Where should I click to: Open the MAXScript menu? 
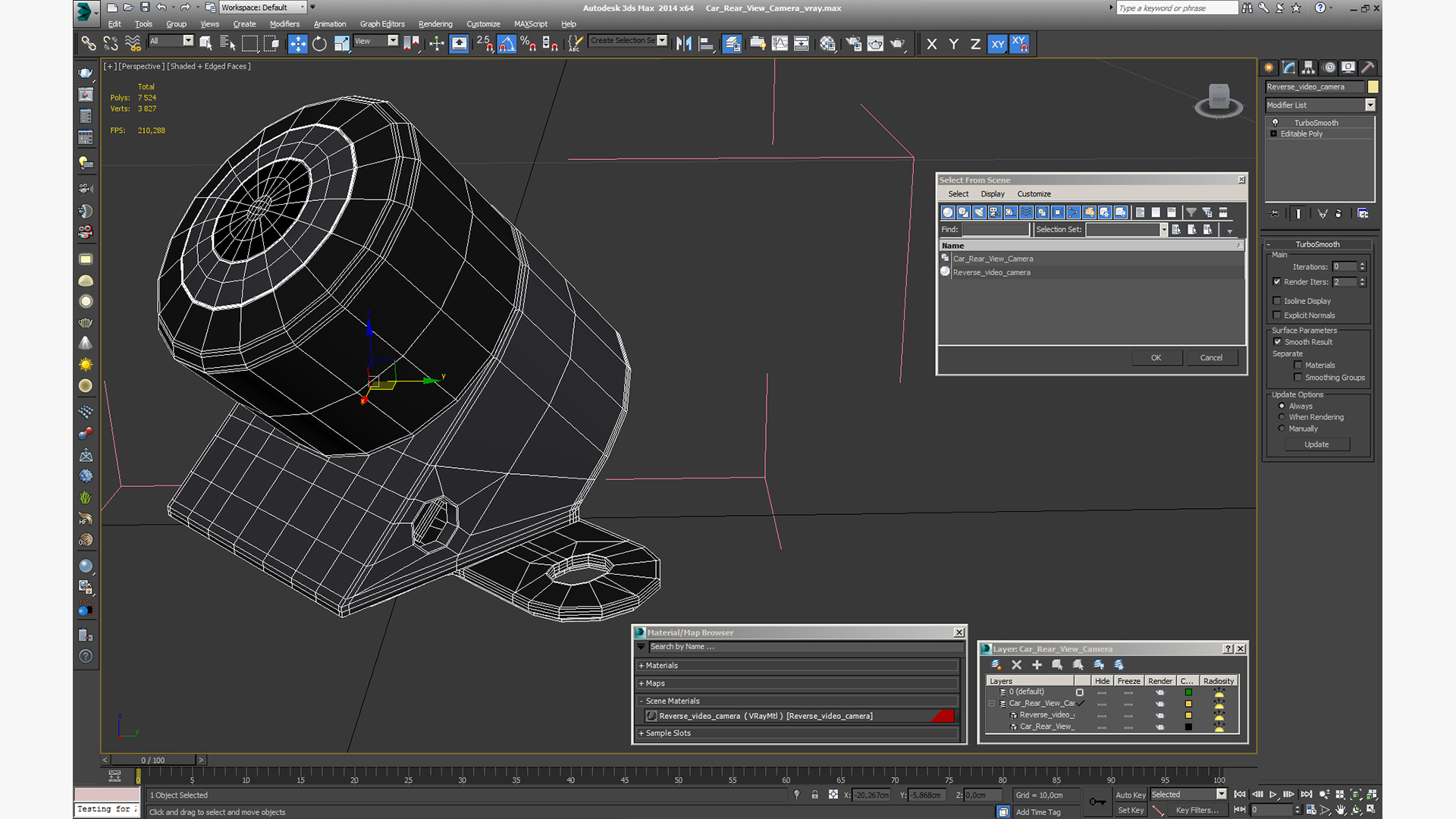[530, 24]
